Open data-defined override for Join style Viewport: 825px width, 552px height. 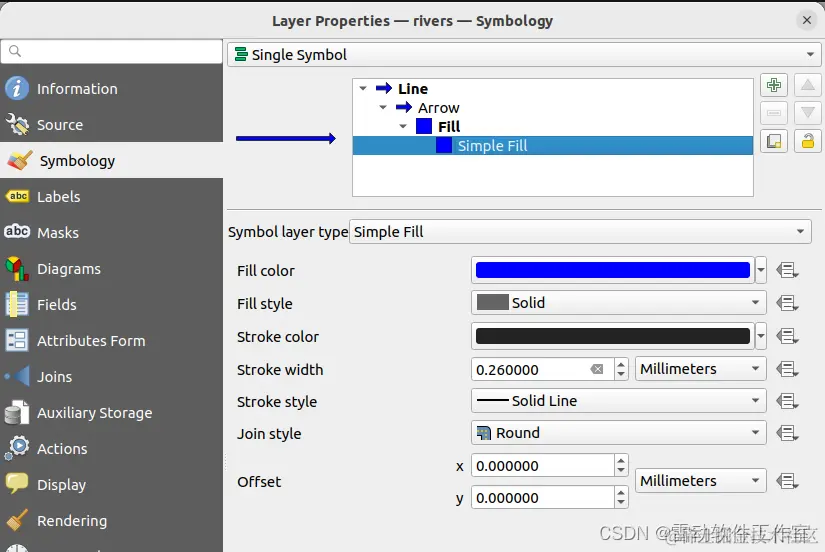coord(787,433)
